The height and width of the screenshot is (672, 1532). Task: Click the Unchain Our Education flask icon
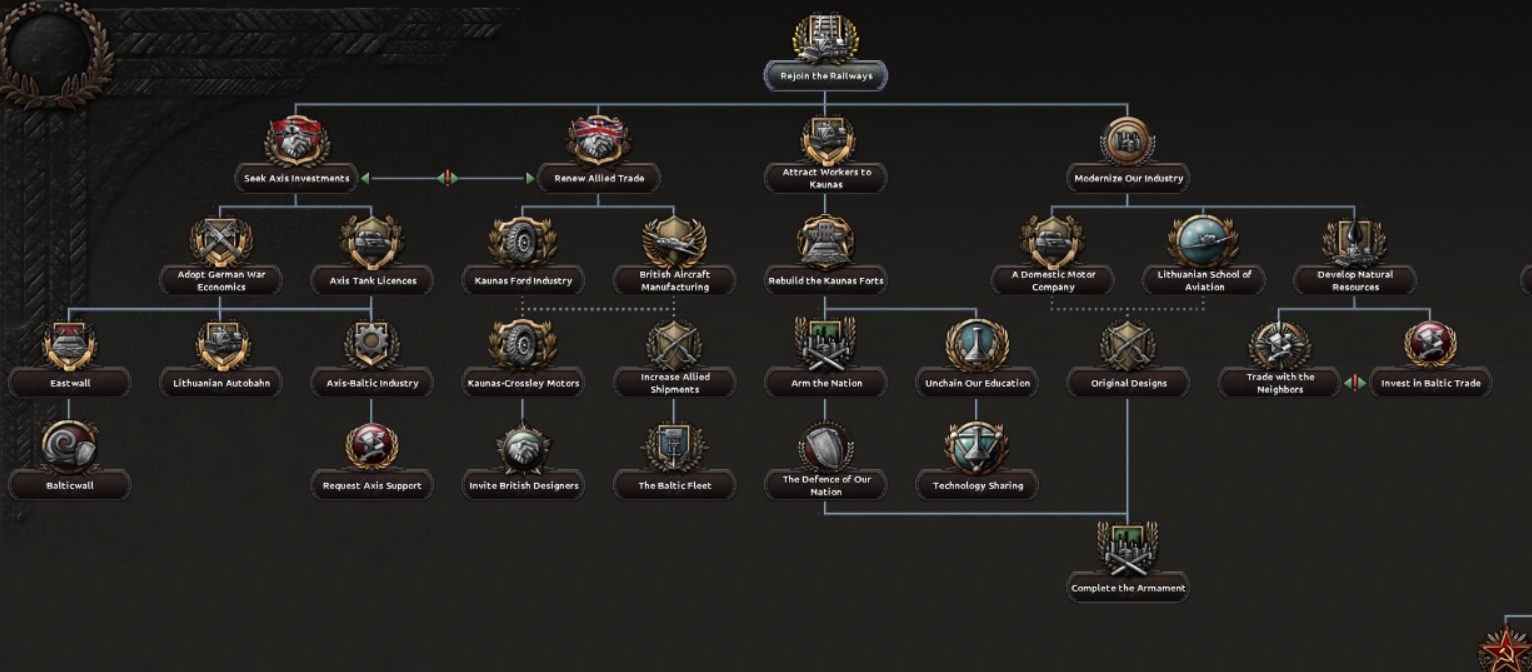pos(977,346)
